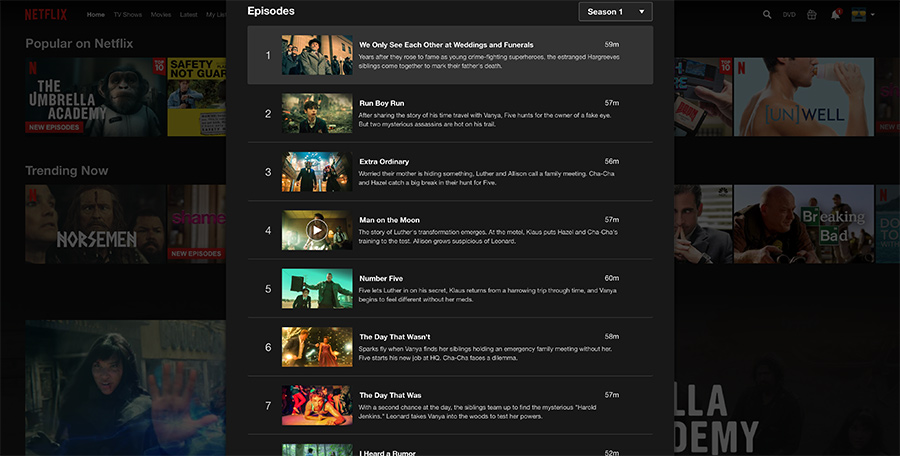This screenshot has width=900, height=456.
Task: Open the search magnifier icon
Action: [767, 15]
